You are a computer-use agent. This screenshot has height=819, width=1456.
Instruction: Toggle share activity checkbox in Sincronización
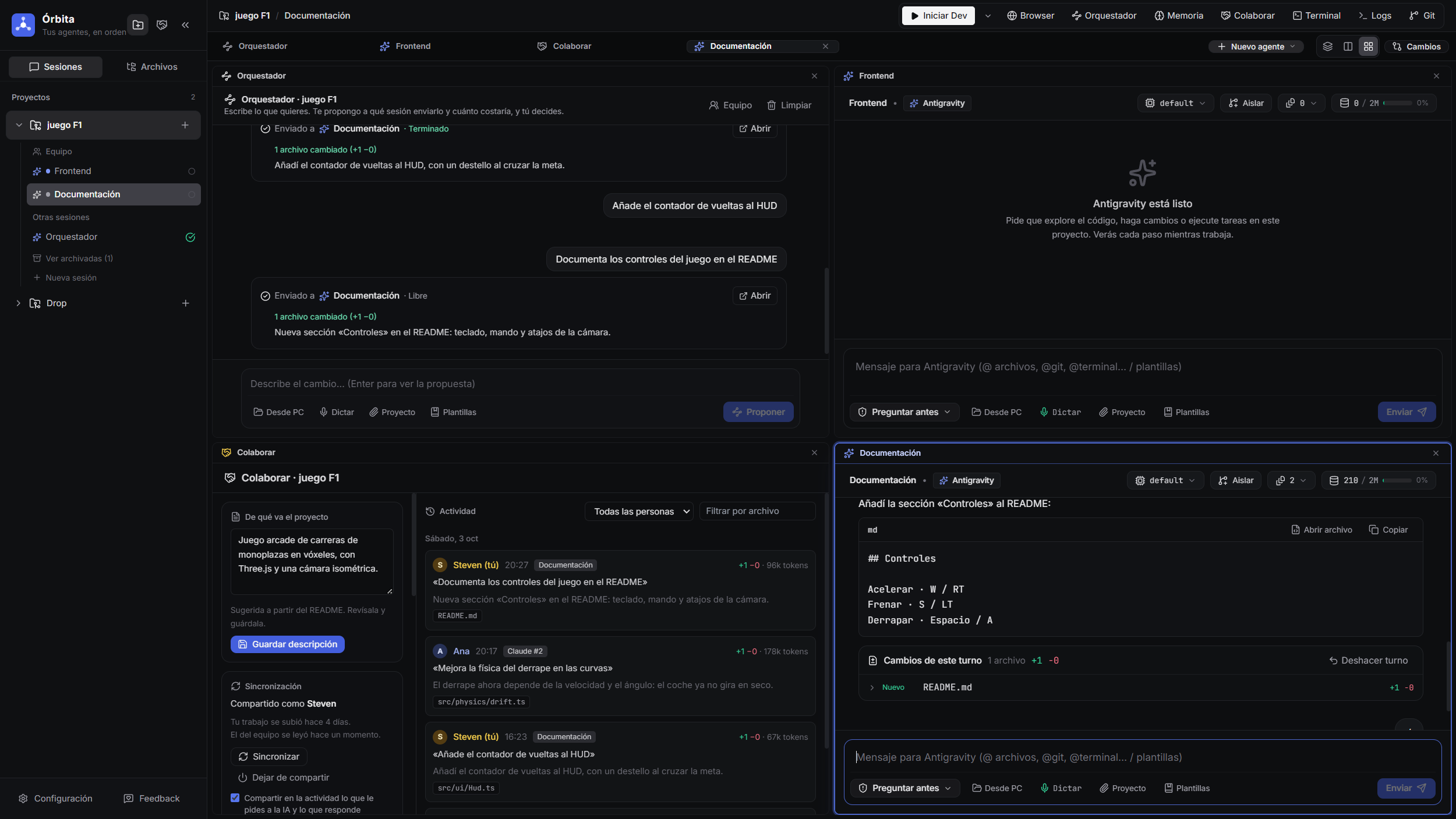click(x=235, y=798)
